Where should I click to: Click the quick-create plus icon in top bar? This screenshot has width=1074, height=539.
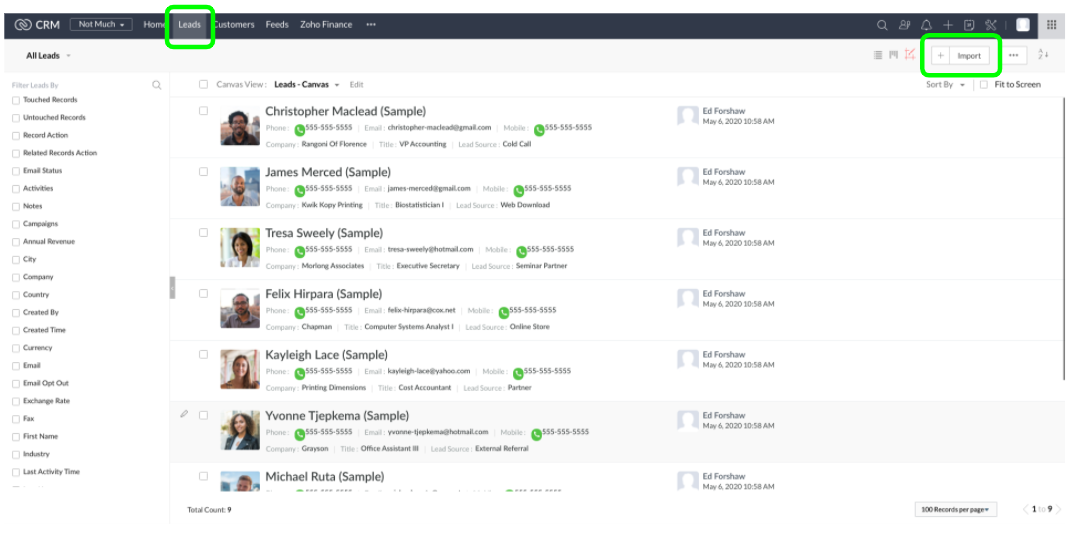[947, 25]
